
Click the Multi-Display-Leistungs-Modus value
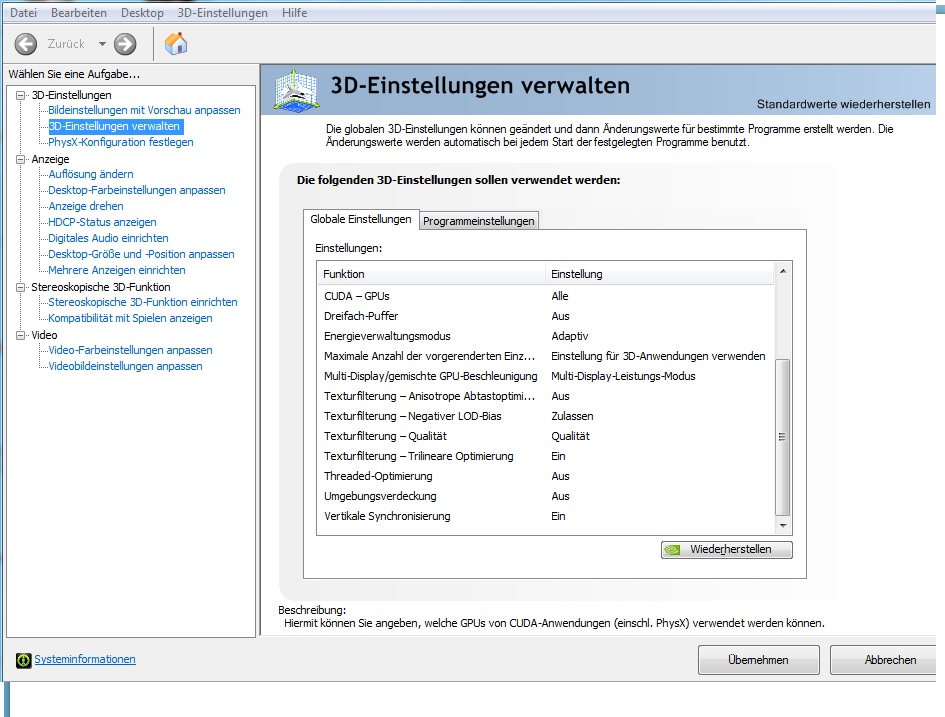(x=623, y=376)
